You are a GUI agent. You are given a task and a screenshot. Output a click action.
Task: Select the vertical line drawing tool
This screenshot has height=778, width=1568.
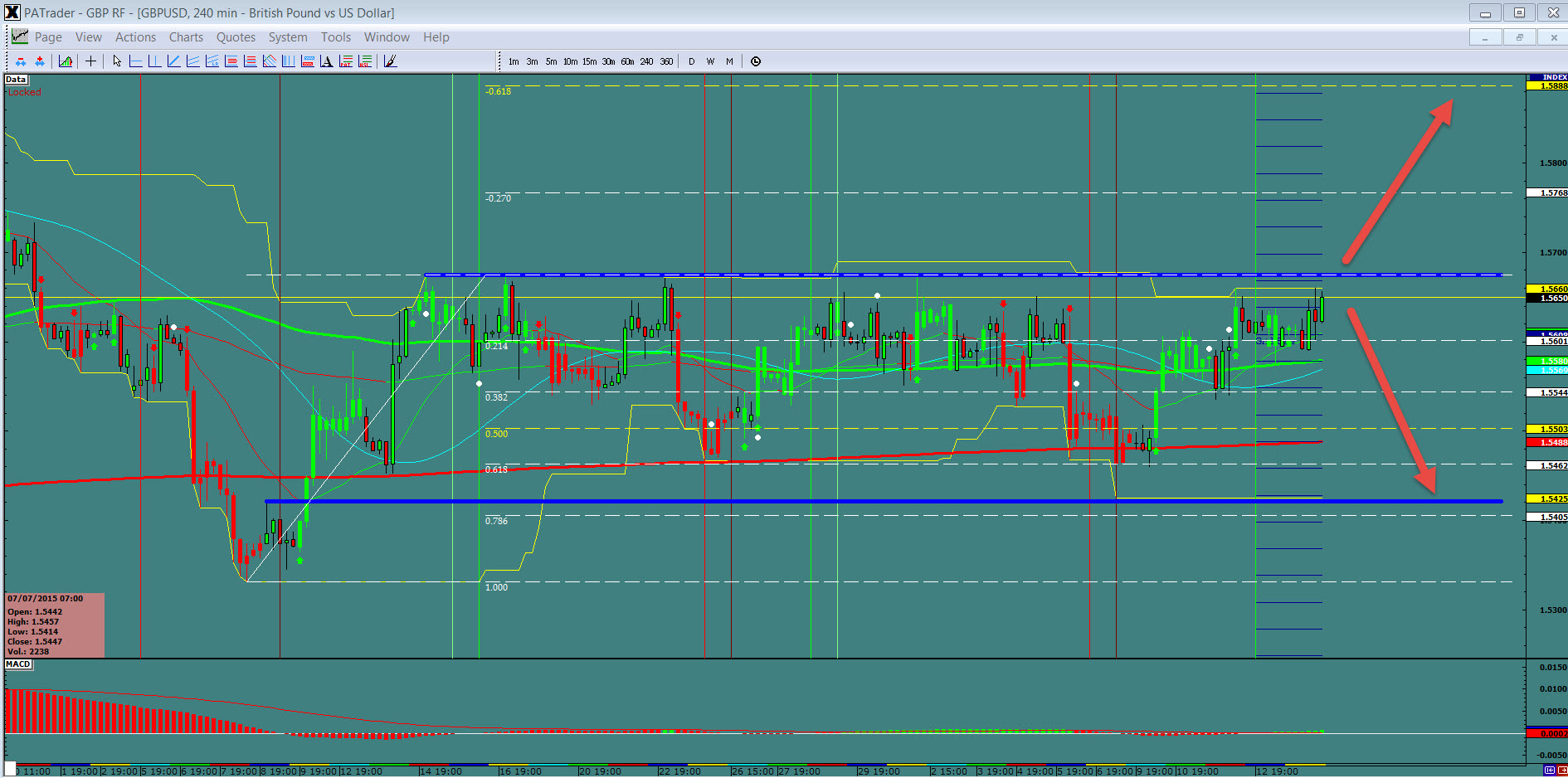[x=154, y=61]
